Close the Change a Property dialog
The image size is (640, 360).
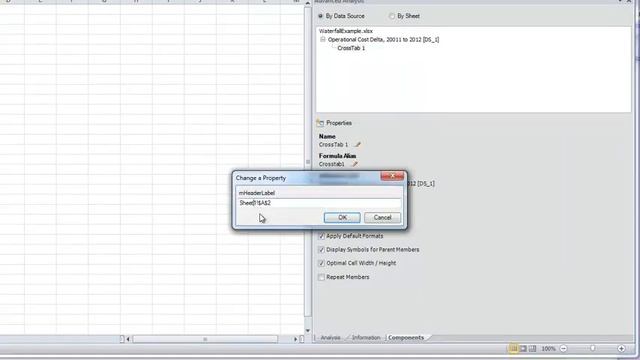coord(392,176)
